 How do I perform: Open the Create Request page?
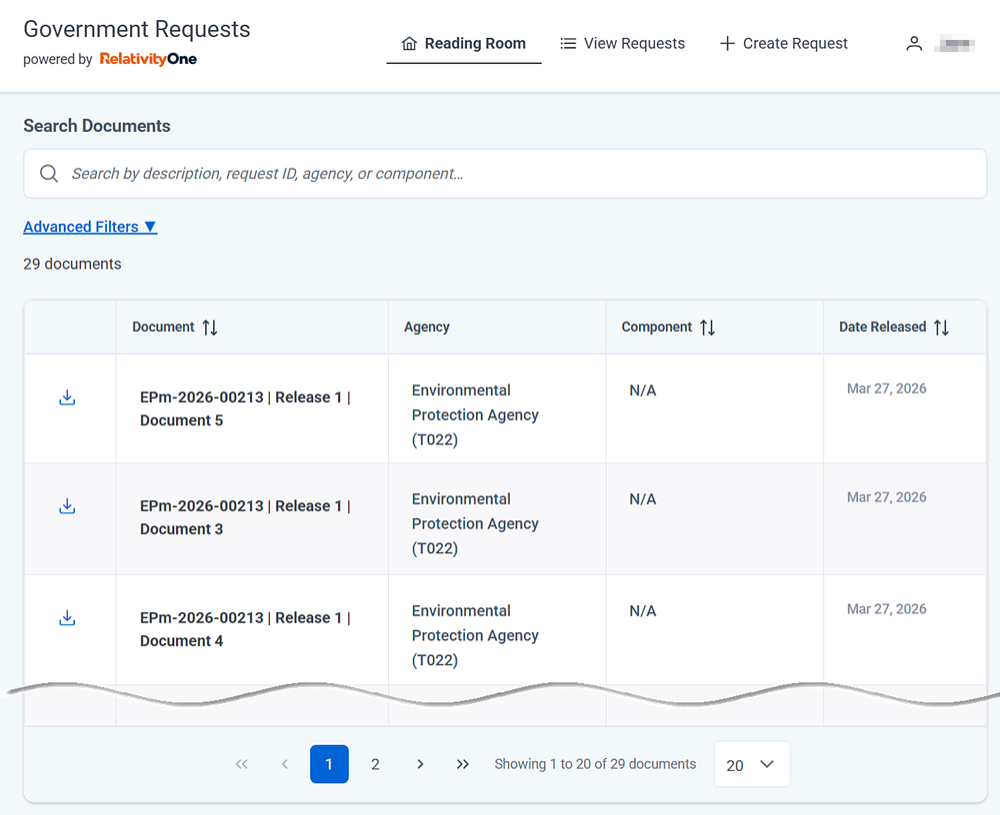click(x=783, y=44)
